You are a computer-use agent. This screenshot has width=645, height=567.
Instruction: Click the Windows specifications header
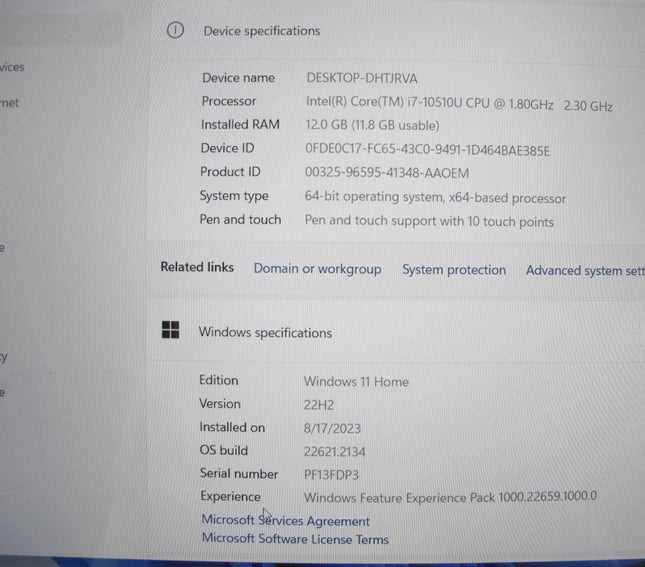click(x=265, y=332)
